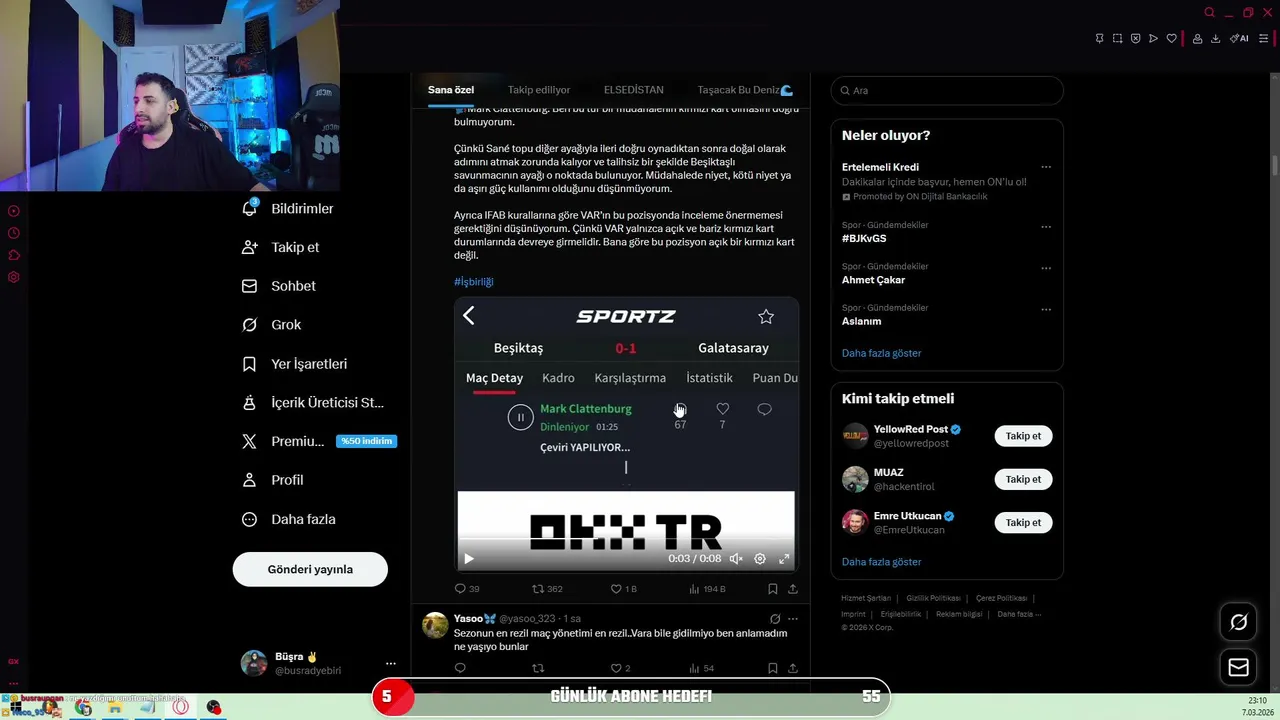Open Bildirimler notifications bell
The height and width of the screenshot is (720, 1280).
pos(250,208)
